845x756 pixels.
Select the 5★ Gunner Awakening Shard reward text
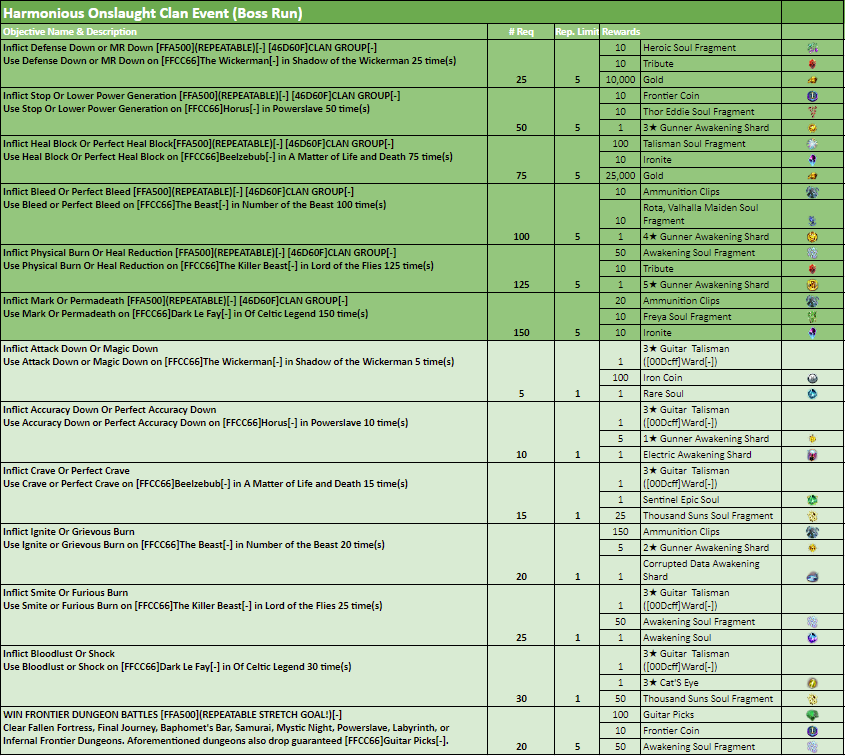(692, 285)
